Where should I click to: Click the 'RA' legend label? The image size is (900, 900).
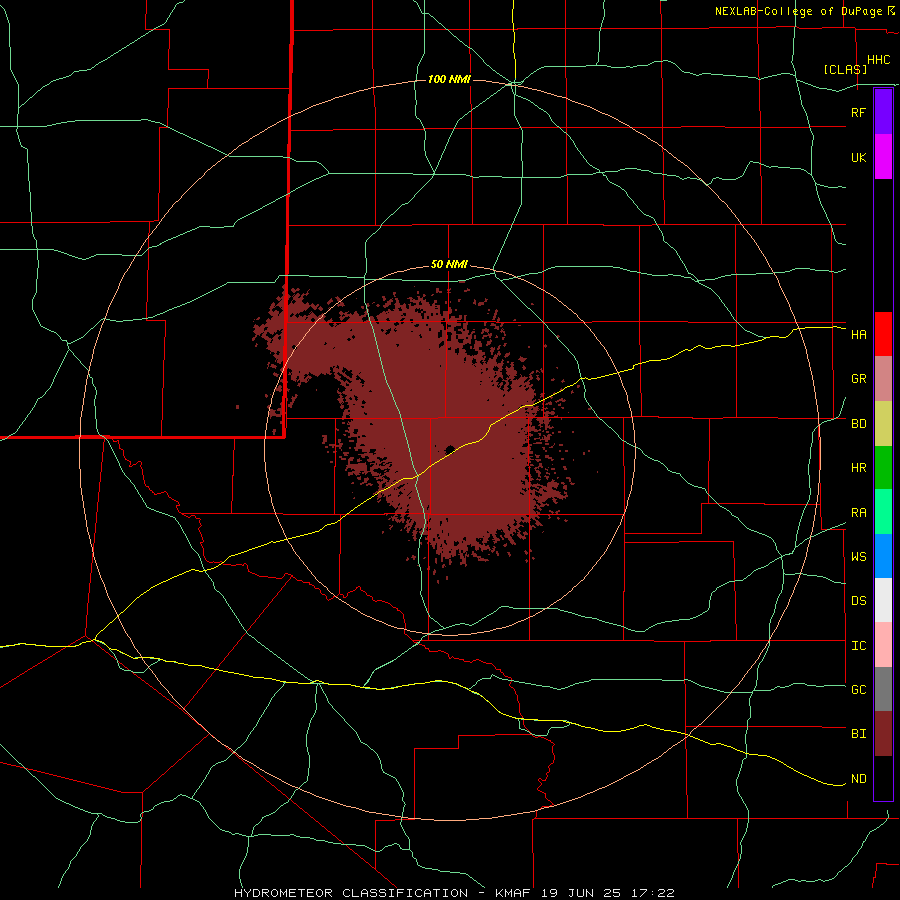pos(858,513)
